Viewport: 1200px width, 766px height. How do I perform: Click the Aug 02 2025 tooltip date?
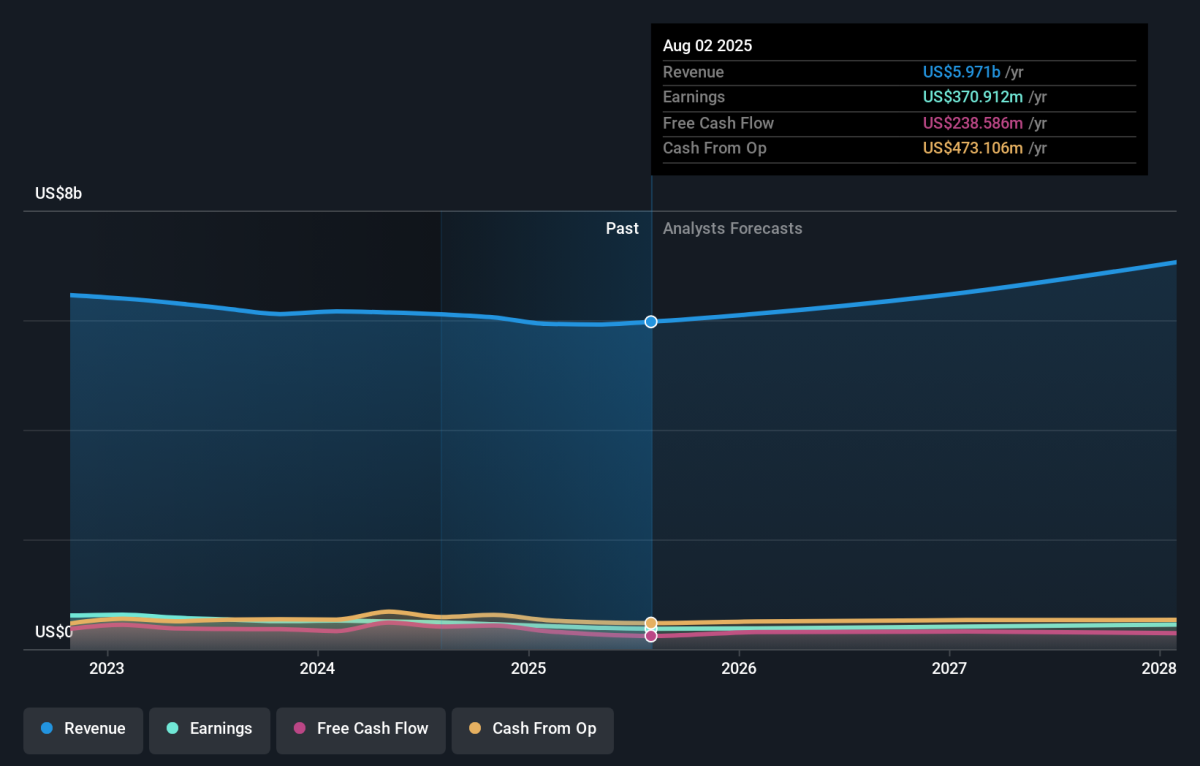[x=707, y=46]
